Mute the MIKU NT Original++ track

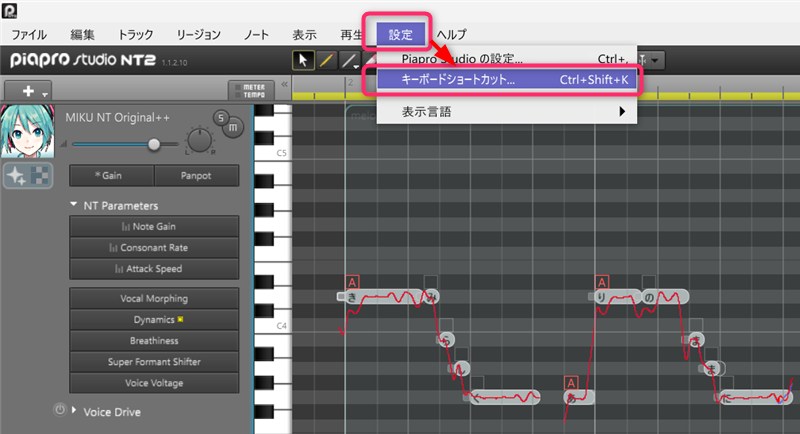click(x=233, y=127)
